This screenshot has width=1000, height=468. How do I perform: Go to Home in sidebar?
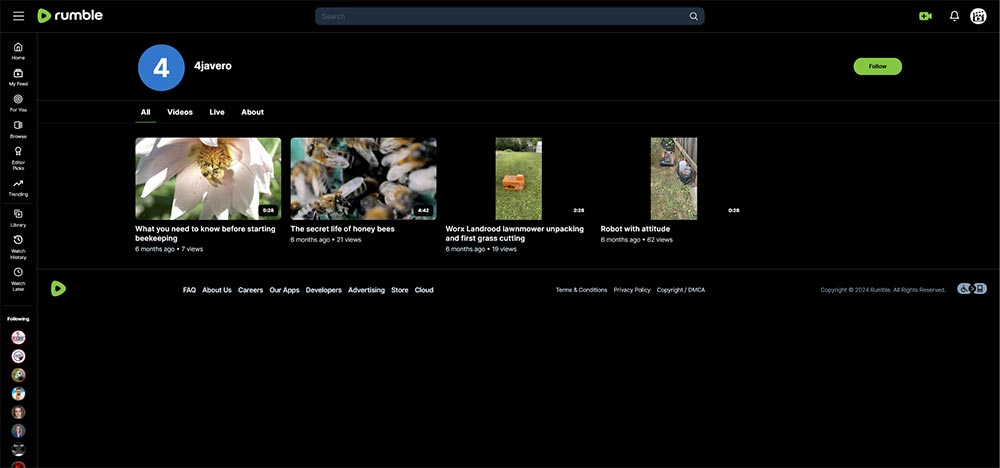pyautogui.click(x=18, y=51)
